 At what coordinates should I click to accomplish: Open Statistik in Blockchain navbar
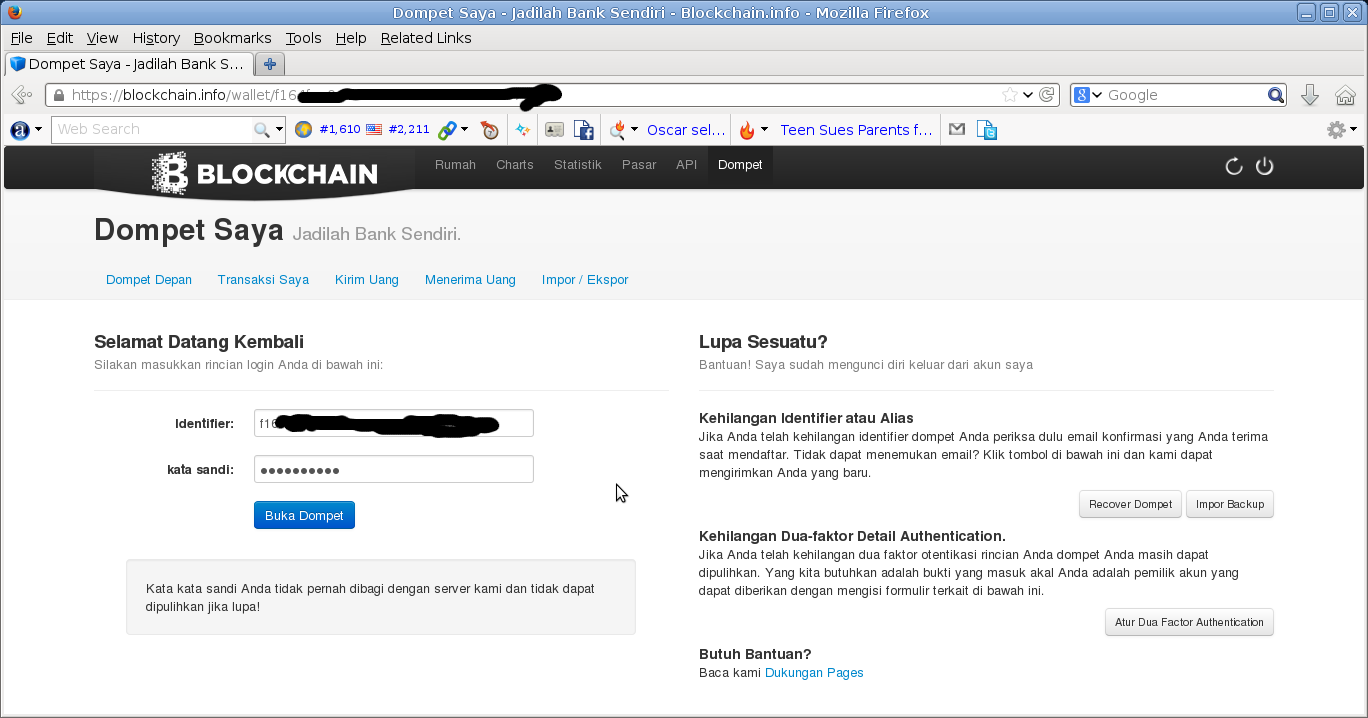[578, 165]
